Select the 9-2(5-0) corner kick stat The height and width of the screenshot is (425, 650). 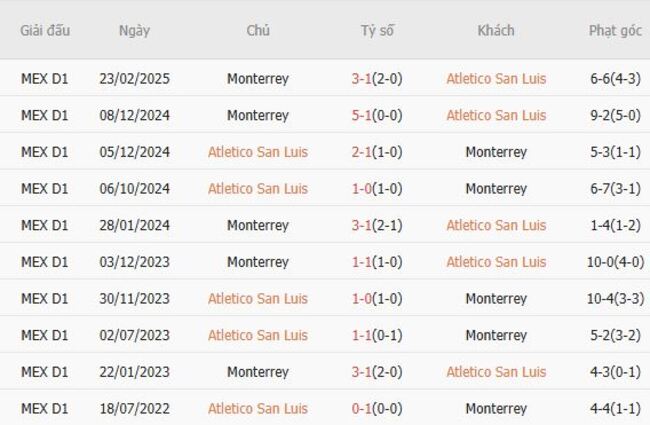tap(615, 116)
